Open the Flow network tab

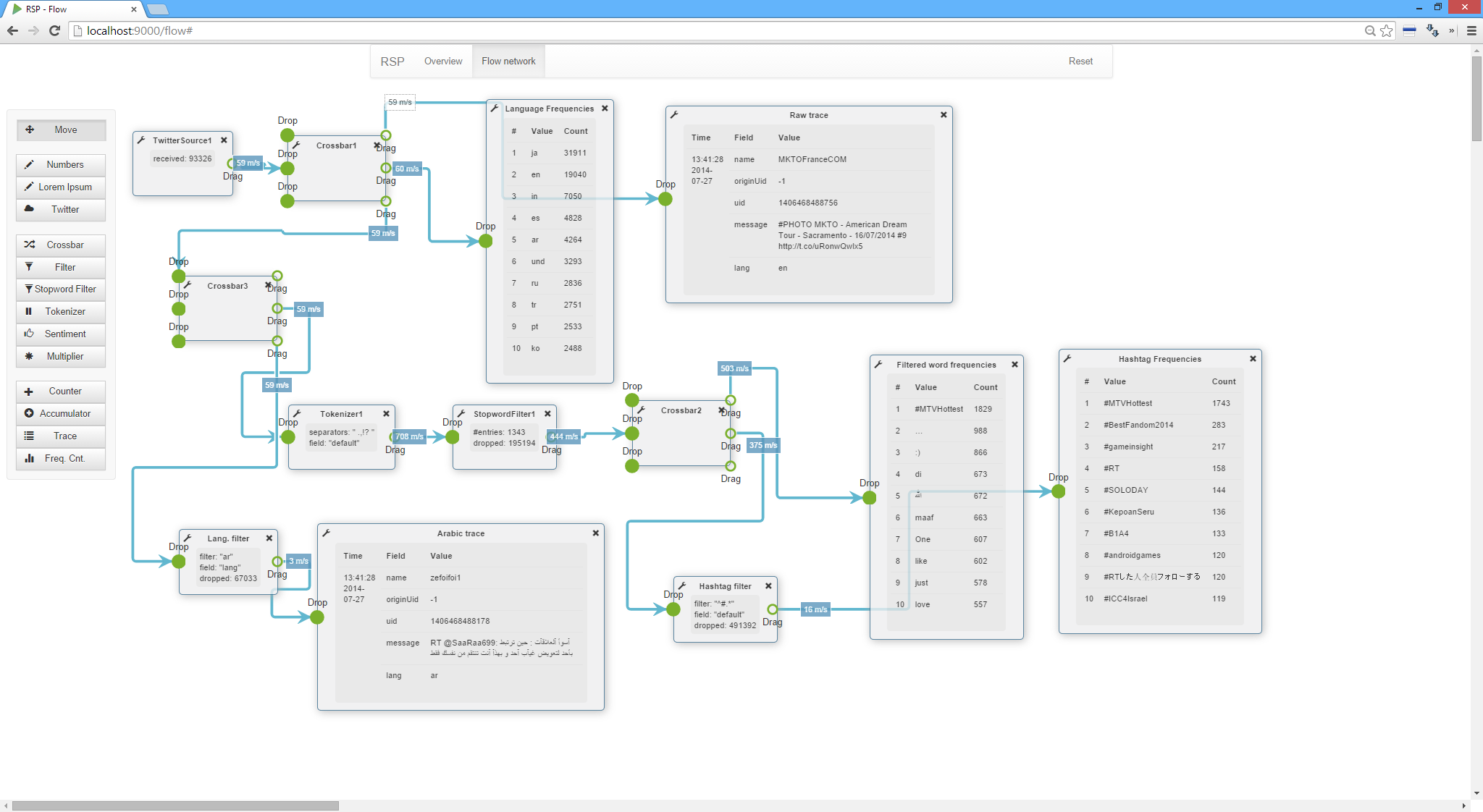pos(508,62)
